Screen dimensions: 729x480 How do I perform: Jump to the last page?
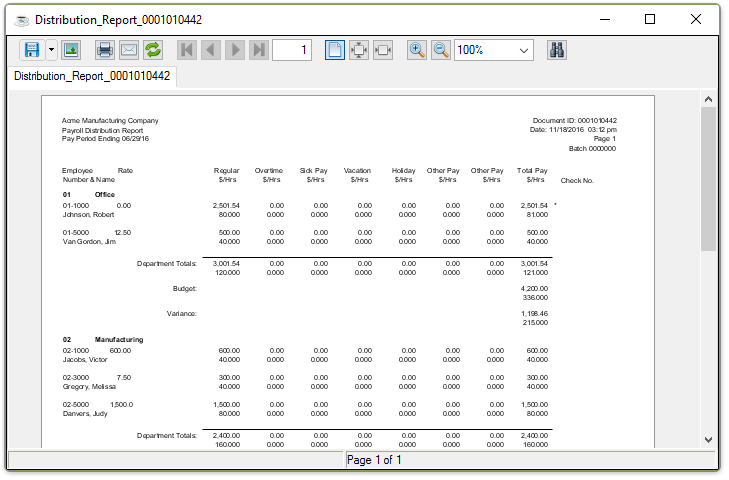[259, 50]
